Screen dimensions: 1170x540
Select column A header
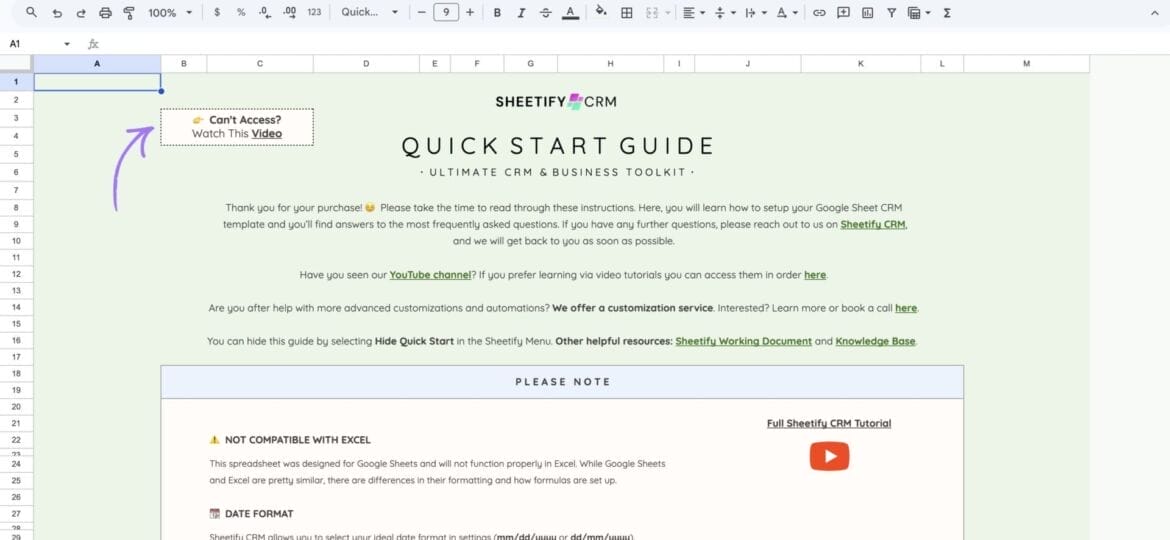(97, 64)
